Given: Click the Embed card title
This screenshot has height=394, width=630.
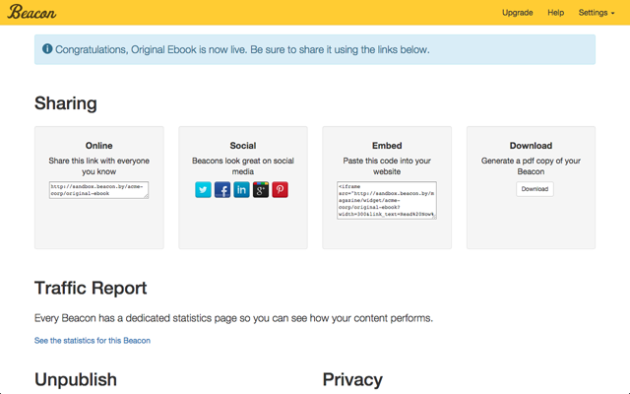Looking at the screenshot, I should click(387, 146).
